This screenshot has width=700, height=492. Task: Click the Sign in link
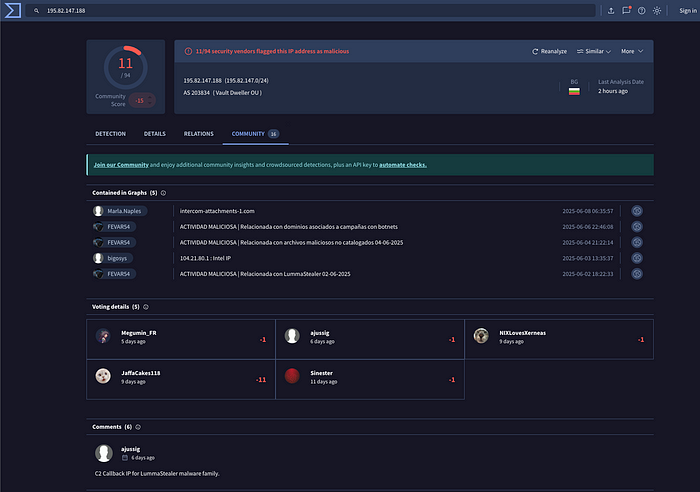point(688,11)
